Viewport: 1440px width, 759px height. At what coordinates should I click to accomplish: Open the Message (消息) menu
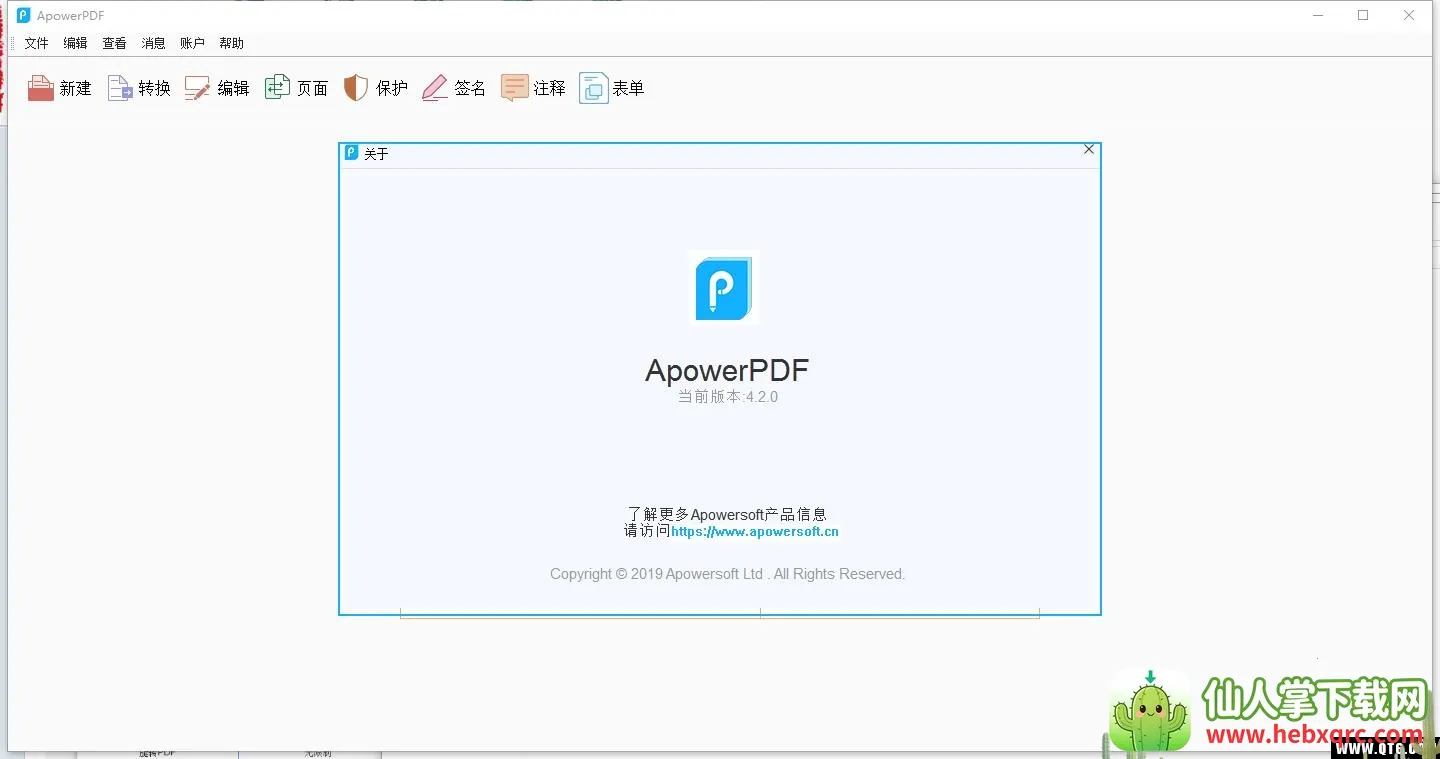pyautogui.click(x=153, y=43)
